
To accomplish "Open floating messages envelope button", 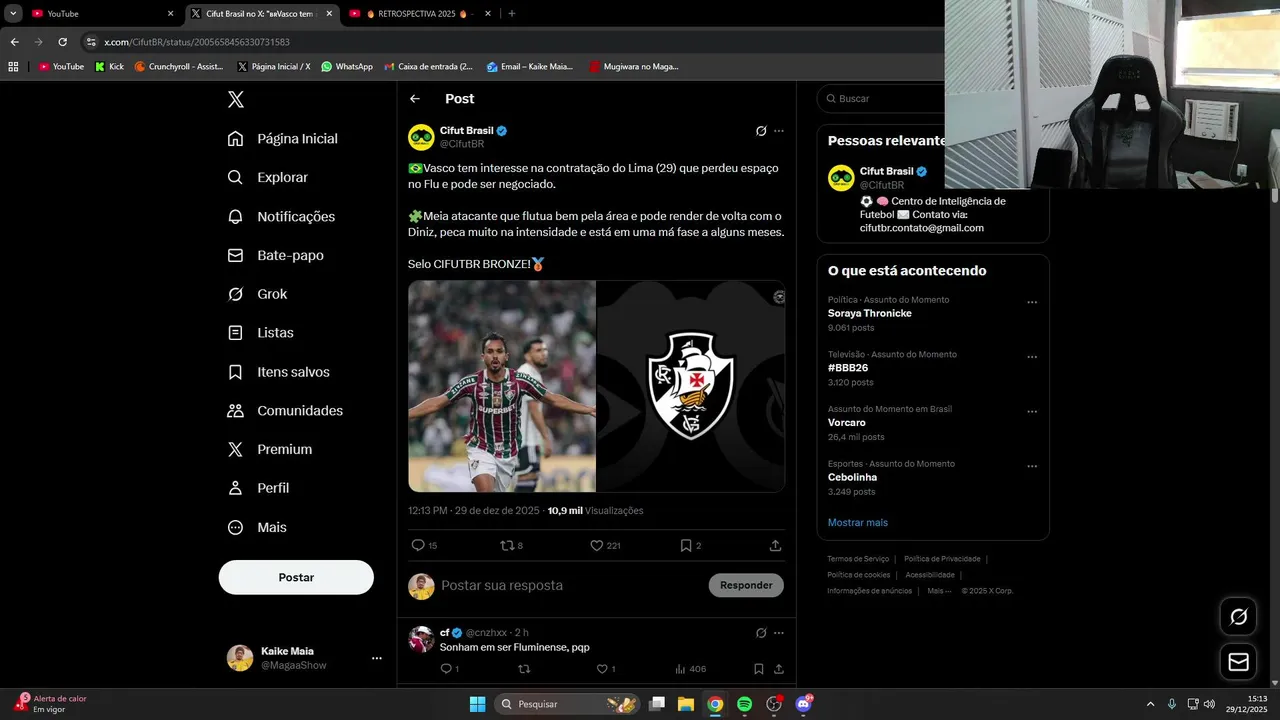I will point(1238,662).
